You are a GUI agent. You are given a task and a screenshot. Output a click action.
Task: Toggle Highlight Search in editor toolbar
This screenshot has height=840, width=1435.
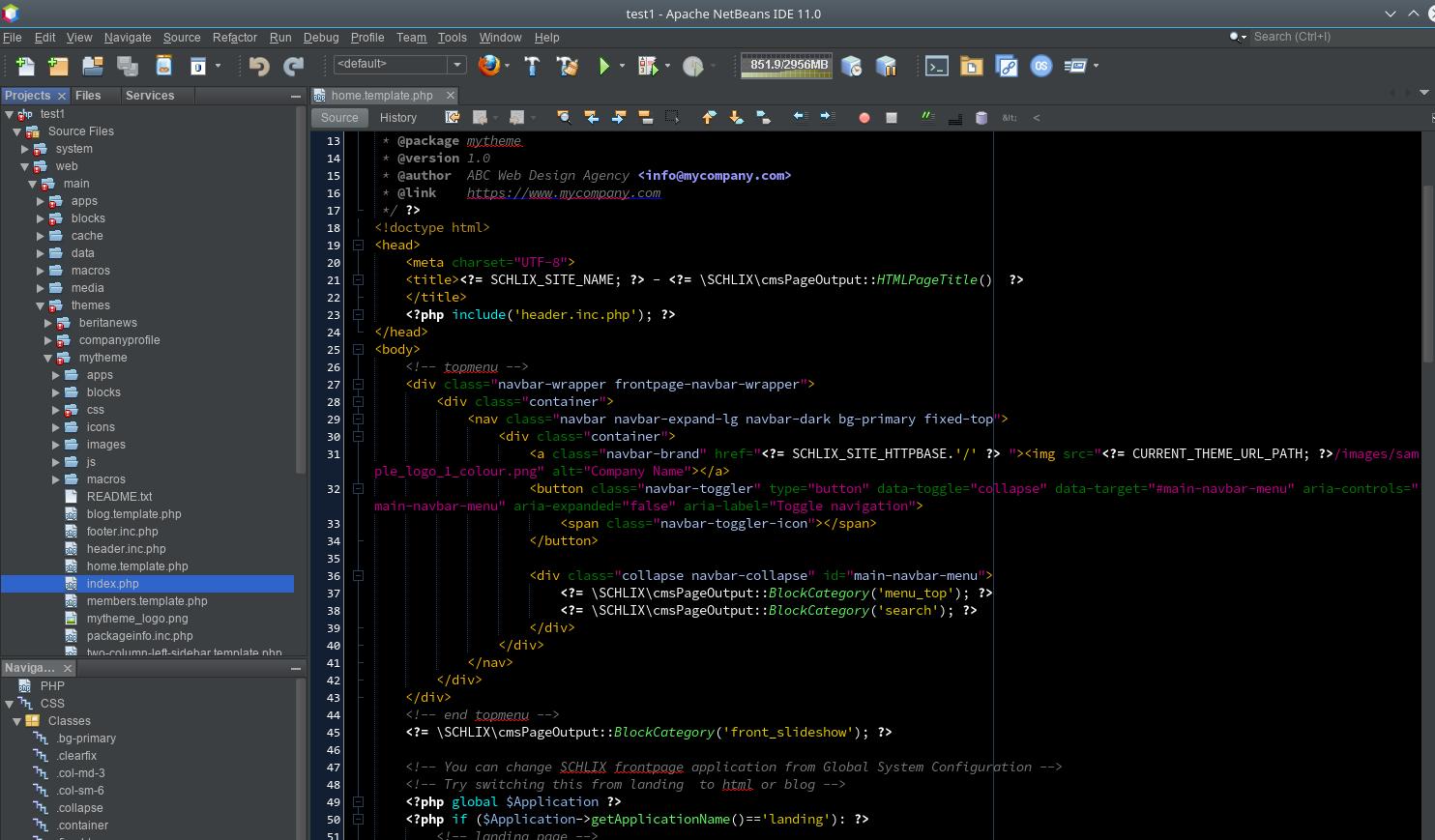(645, 117)
